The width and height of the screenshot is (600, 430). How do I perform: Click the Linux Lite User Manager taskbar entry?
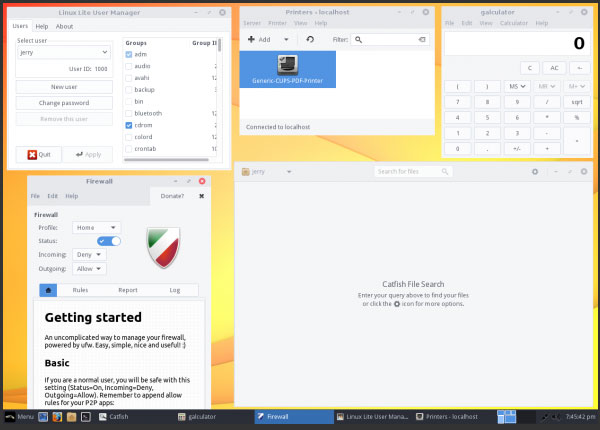pos(372,417)
